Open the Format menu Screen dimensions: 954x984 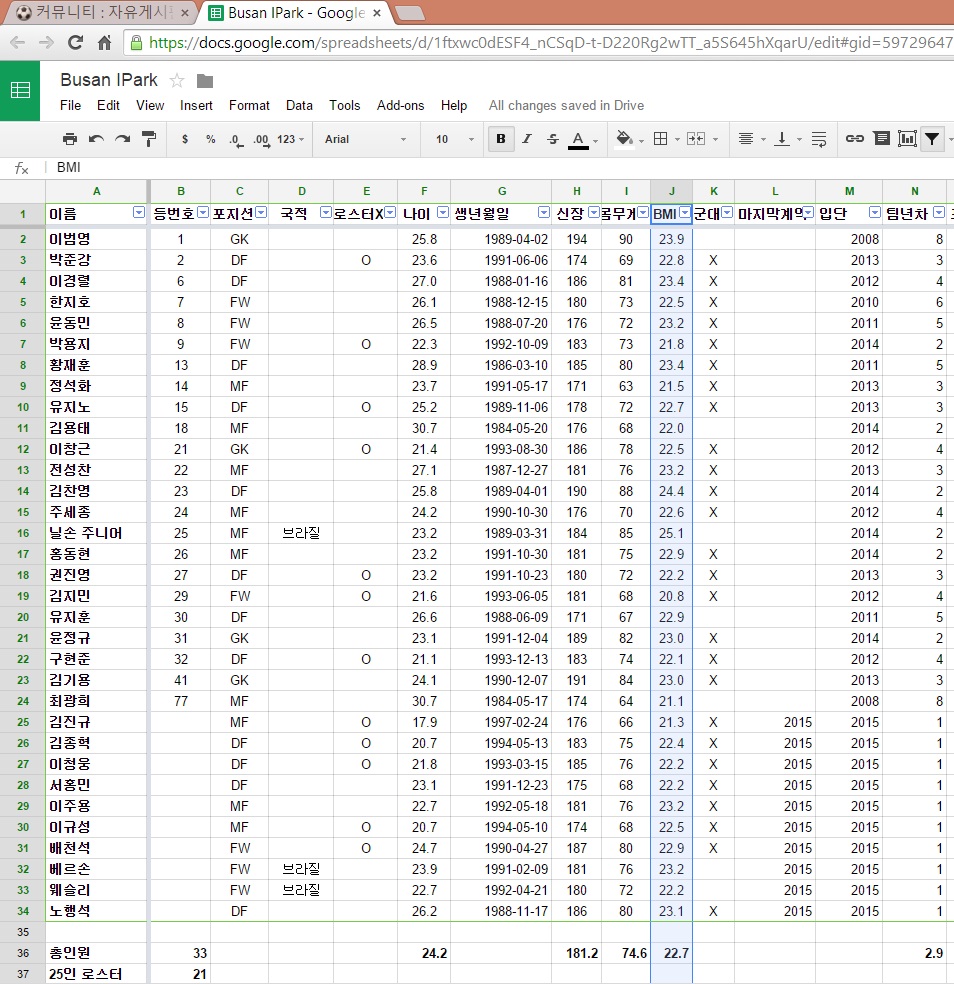[x=249, y=105]
